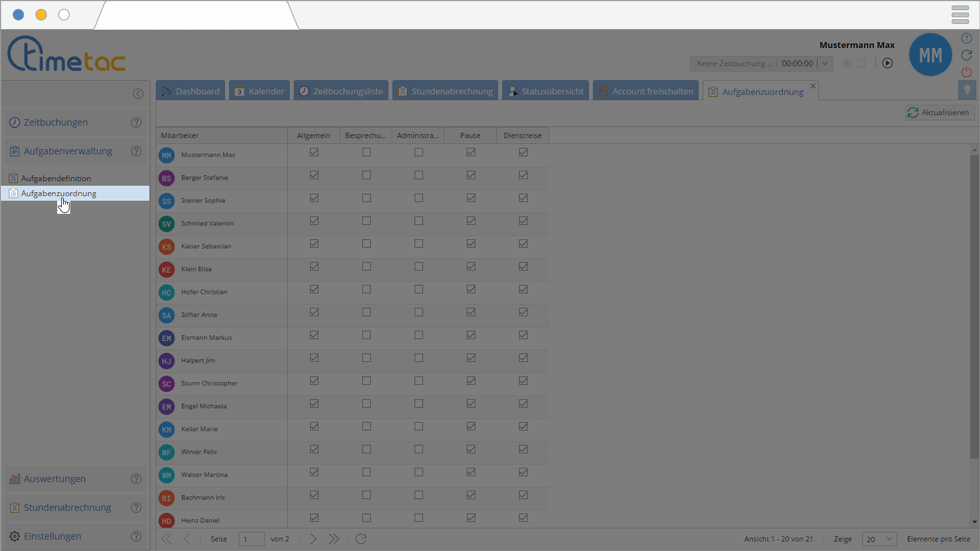Viewport: 980px width, 551px height.
Task: Click the green reload icon near avatar
Action: (x=966, y=56)
